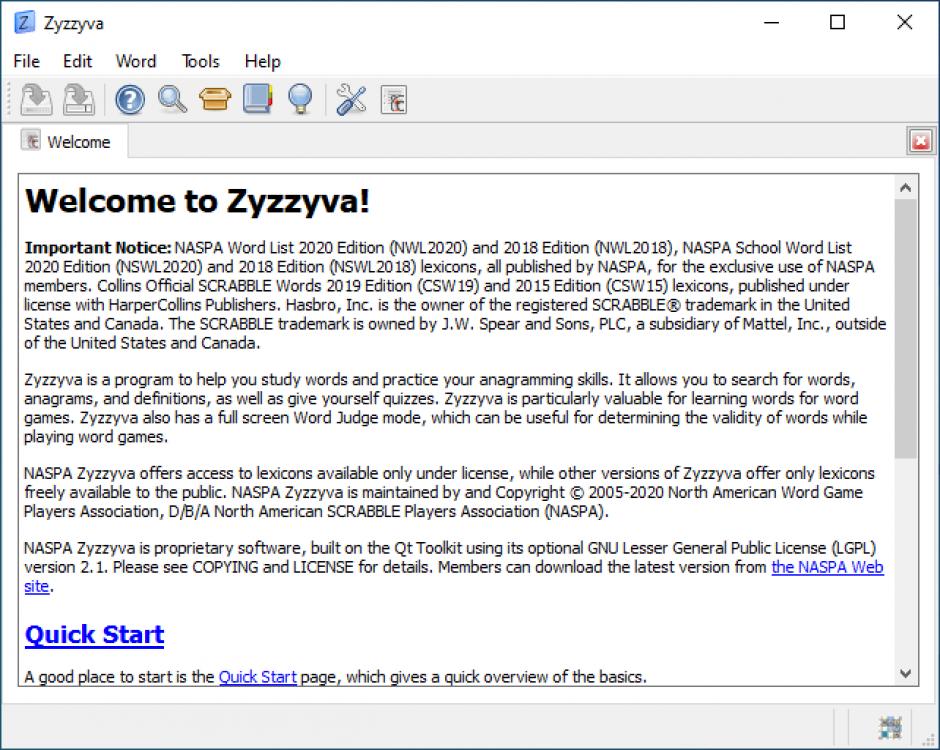Click the 'Important Notice:' bold text

(98, 248)
